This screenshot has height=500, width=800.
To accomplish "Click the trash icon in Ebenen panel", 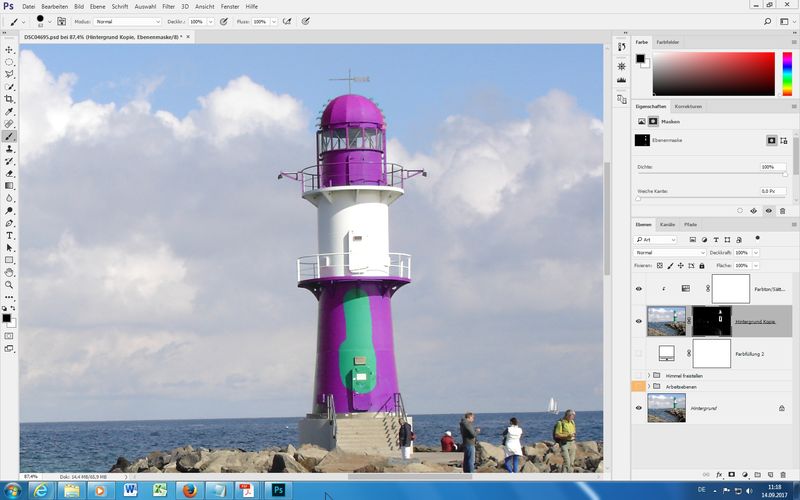I will 784,474.
